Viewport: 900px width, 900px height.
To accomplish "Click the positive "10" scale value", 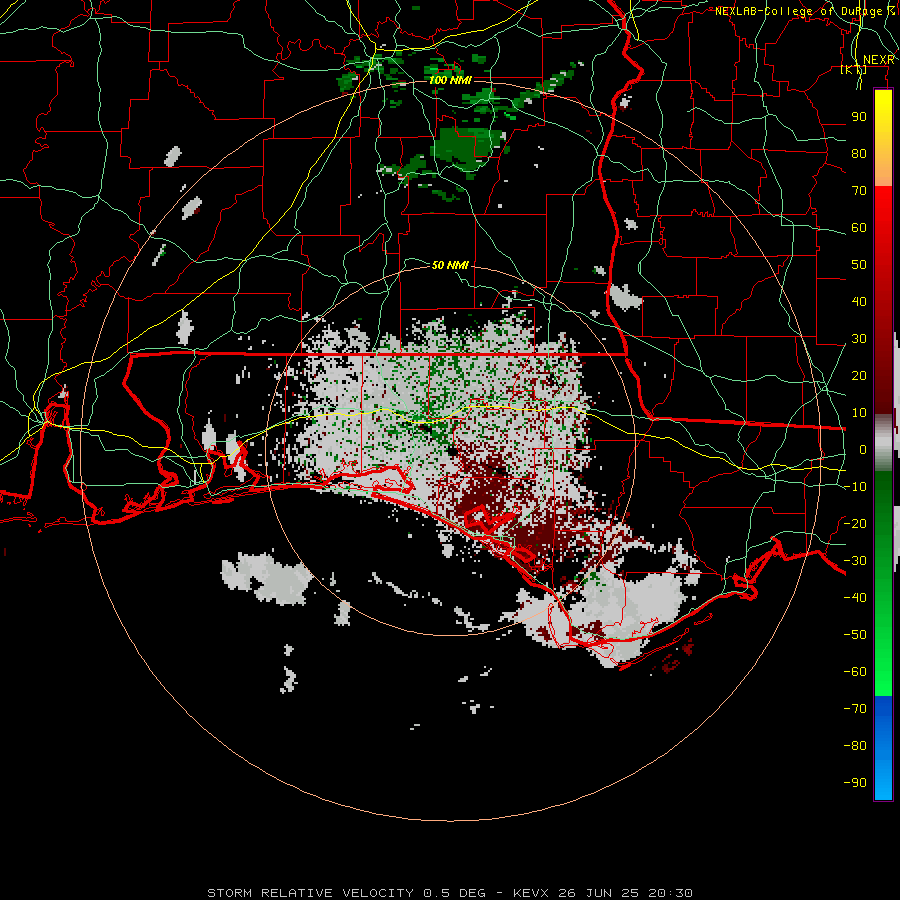I will (x=859, y=413).
